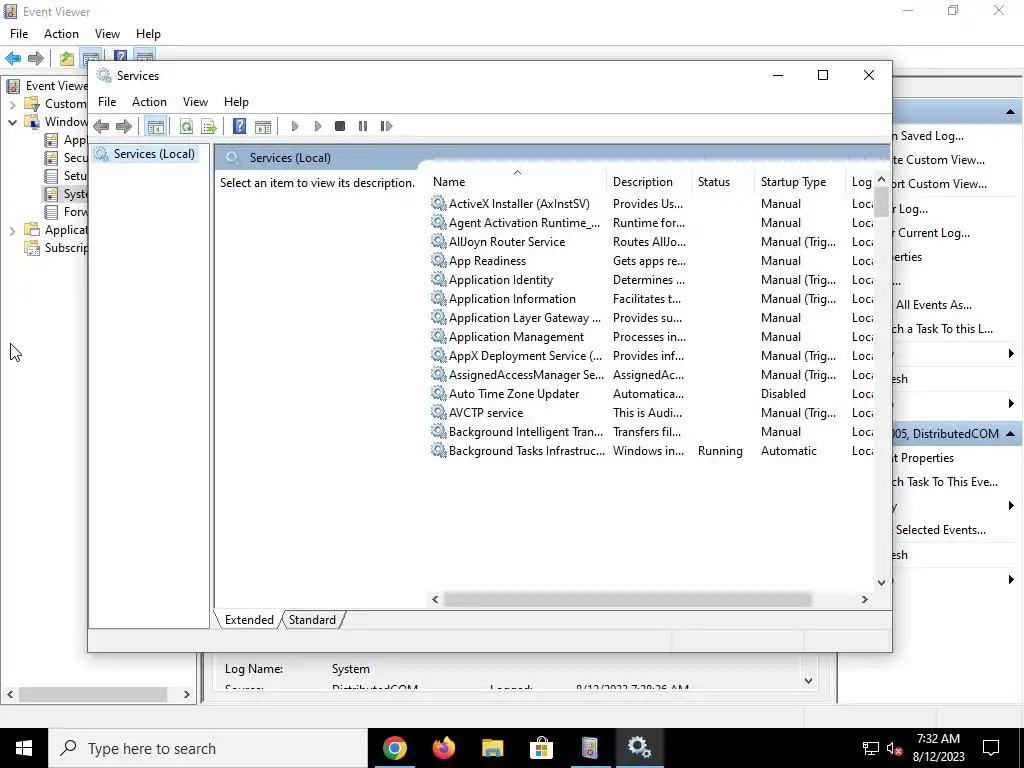This screenshot has height=768, width=1024.
Task: Open Help icon in Services toolbar
Action: coord(239,126)
